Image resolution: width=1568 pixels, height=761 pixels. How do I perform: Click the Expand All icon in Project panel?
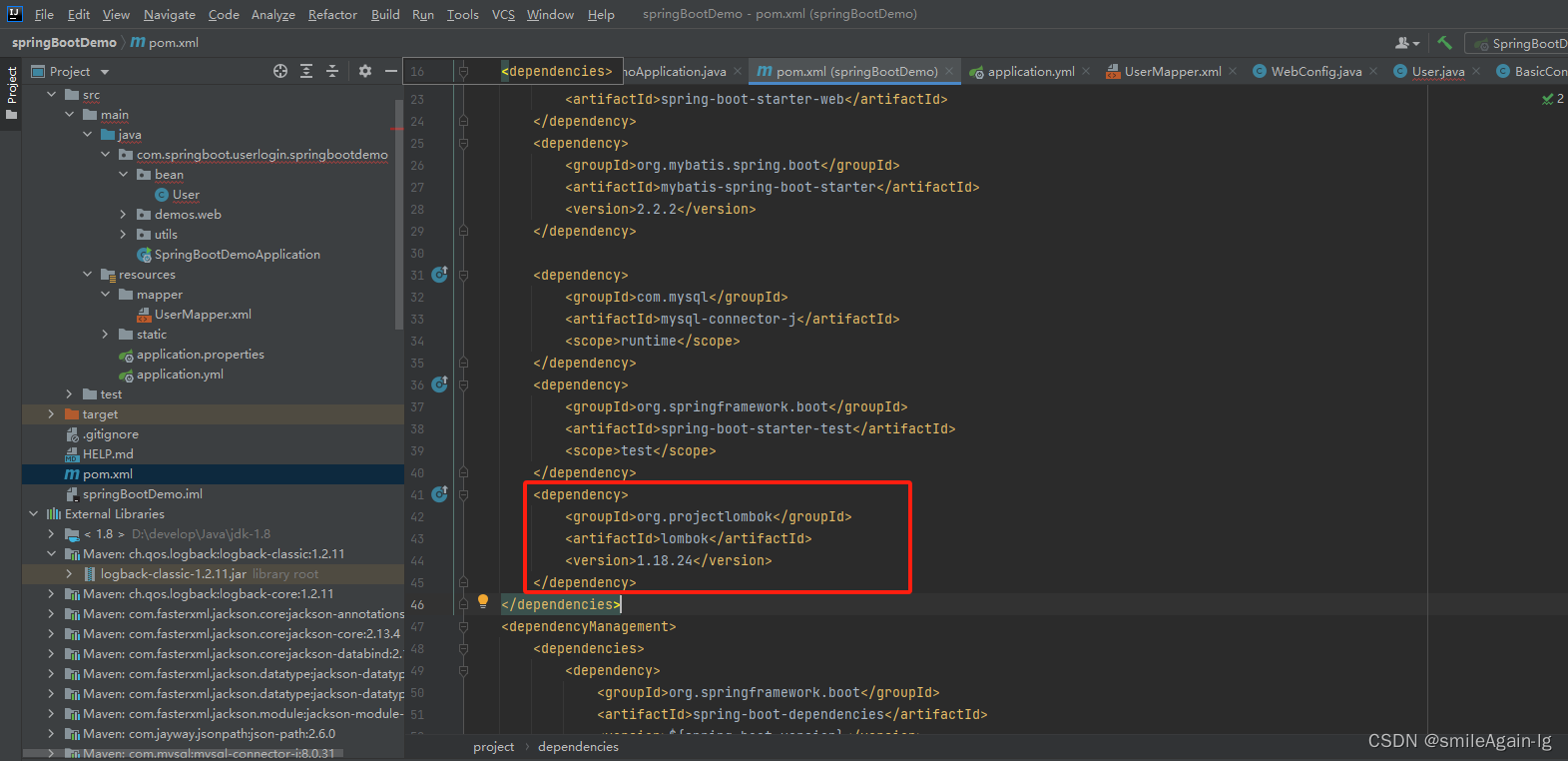pos(306,71)
